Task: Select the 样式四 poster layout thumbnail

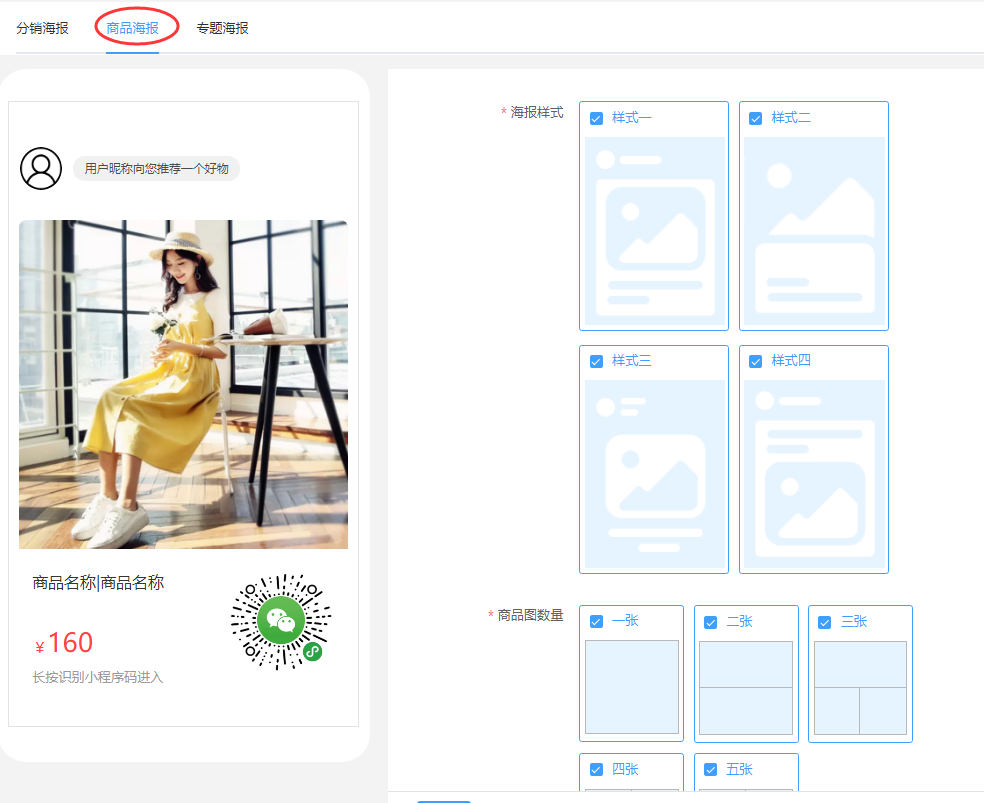Action: pos(814,474)
